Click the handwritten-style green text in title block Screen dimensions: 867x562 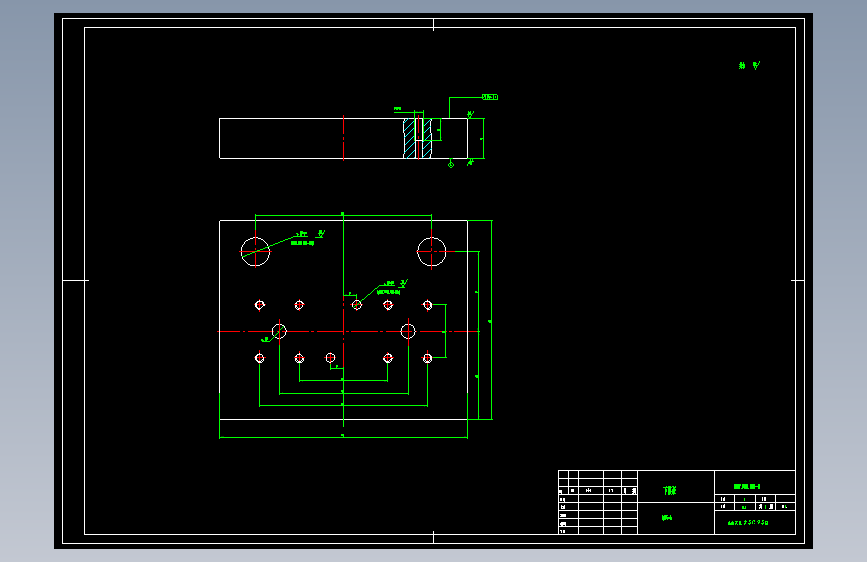pos(748,522)
